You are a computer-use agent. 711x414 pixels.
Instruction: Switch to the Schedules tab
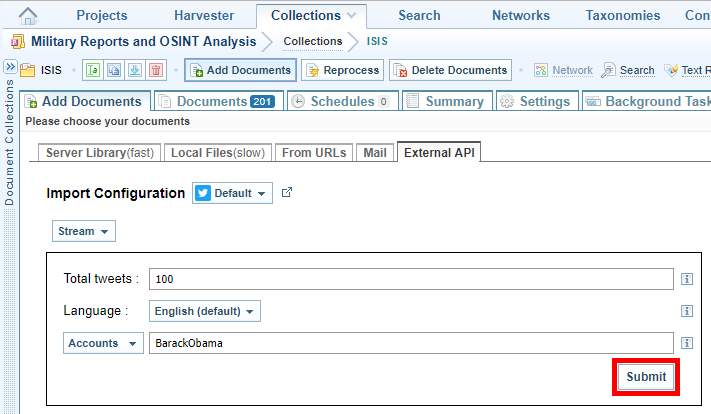341,101
